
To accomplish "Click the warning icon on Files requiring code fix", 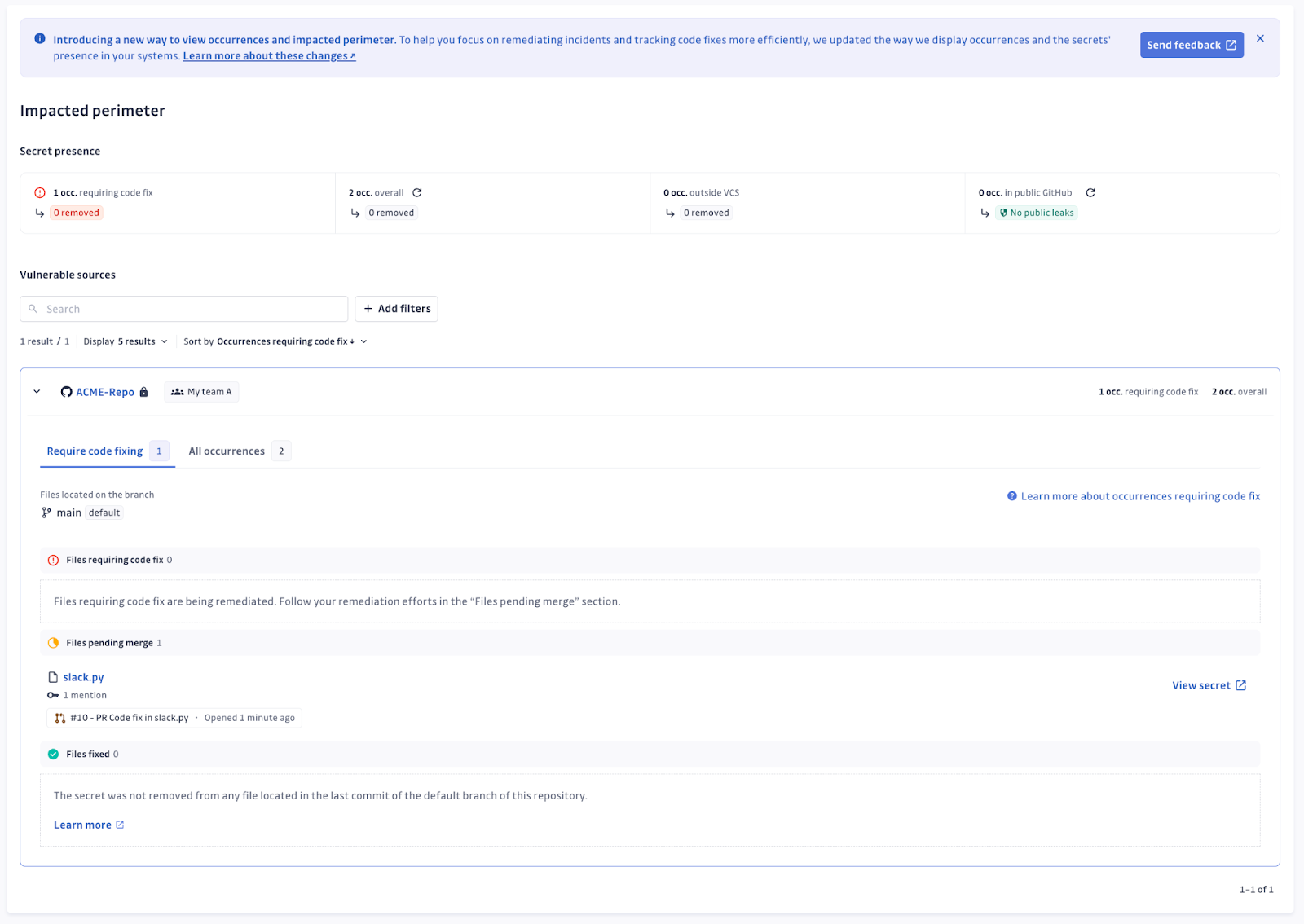I will click(x=53, y=560).
